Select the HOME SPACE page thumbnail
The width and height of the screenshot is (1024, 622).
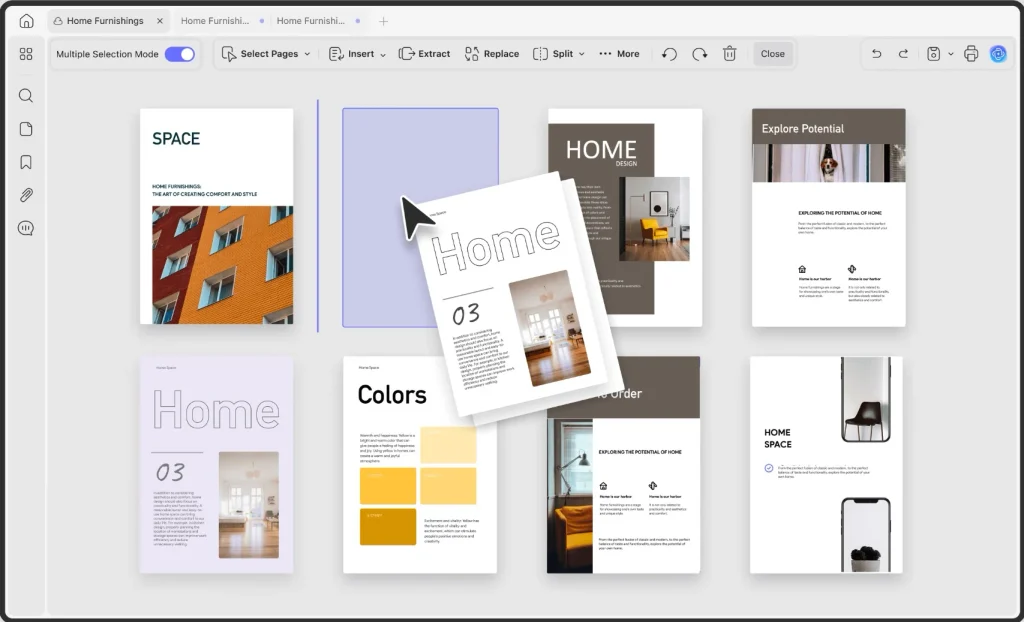[x=826, y=465]
